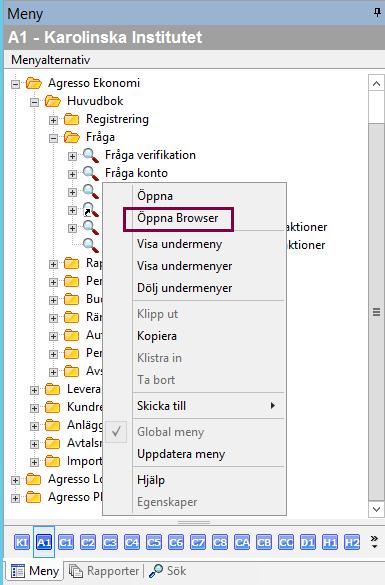
Task: Switch to the C1 client icon
Action: (x=66, y=542)
